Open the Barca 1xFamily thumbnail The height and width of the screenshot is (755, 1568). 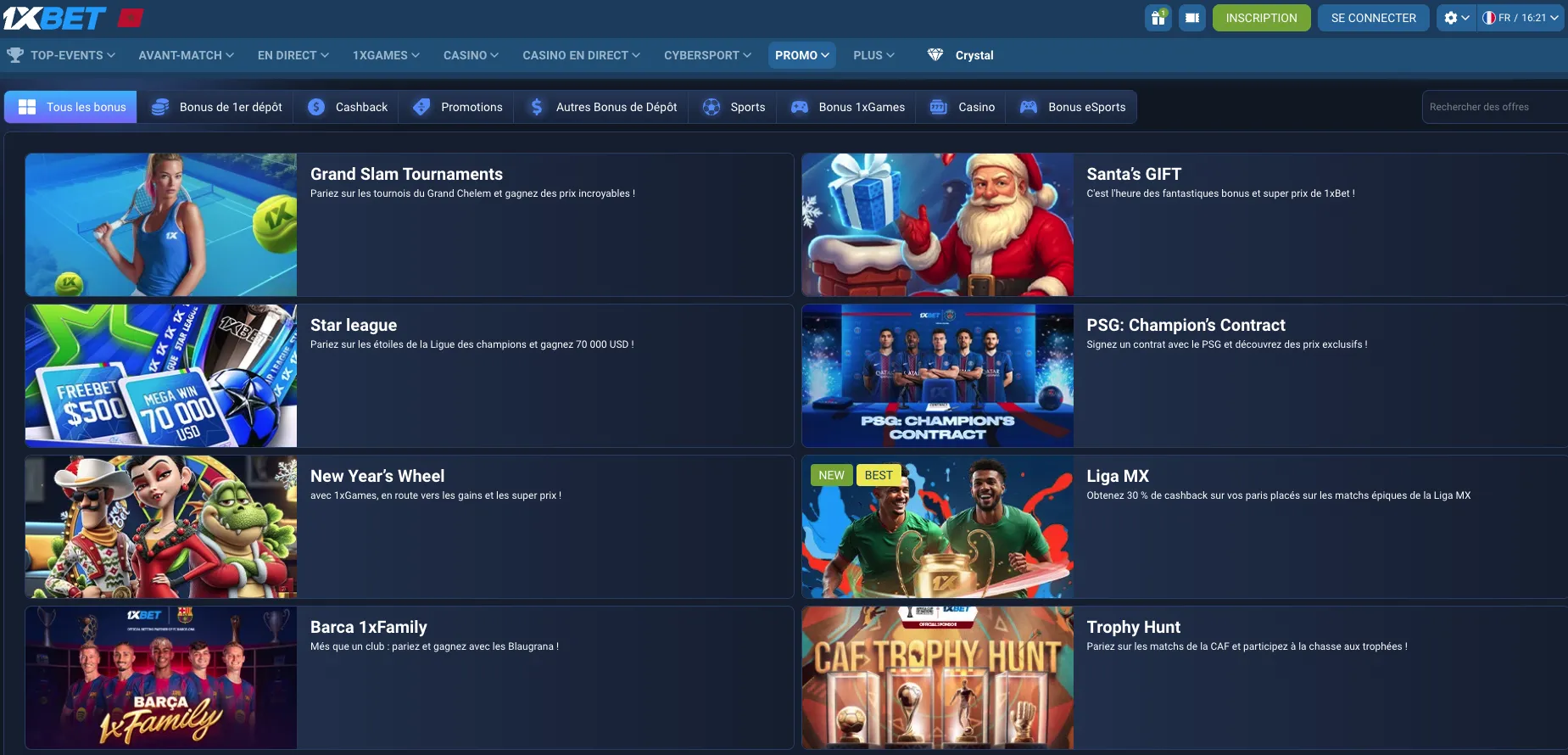tap(161, 678)
